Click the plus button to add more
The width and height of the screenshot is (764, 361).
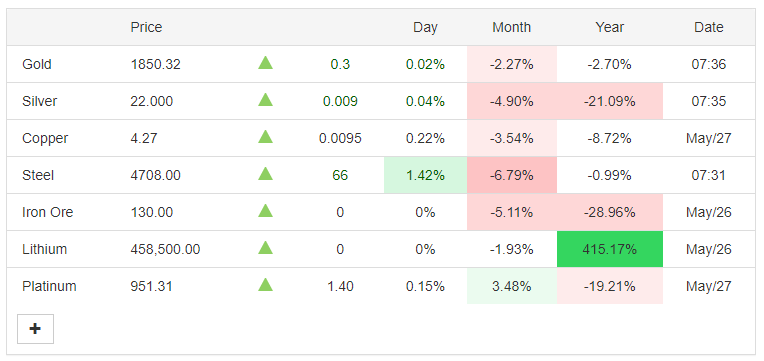pos(35,329)
